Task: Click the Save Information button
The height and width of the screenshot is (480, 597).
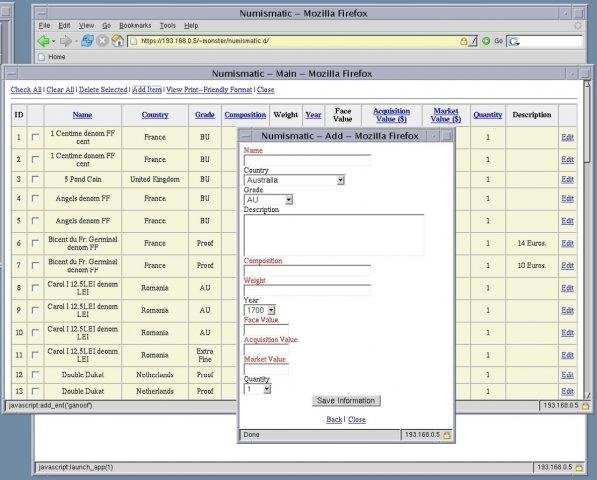Action: pyautogui.click(x=346, y=401)
